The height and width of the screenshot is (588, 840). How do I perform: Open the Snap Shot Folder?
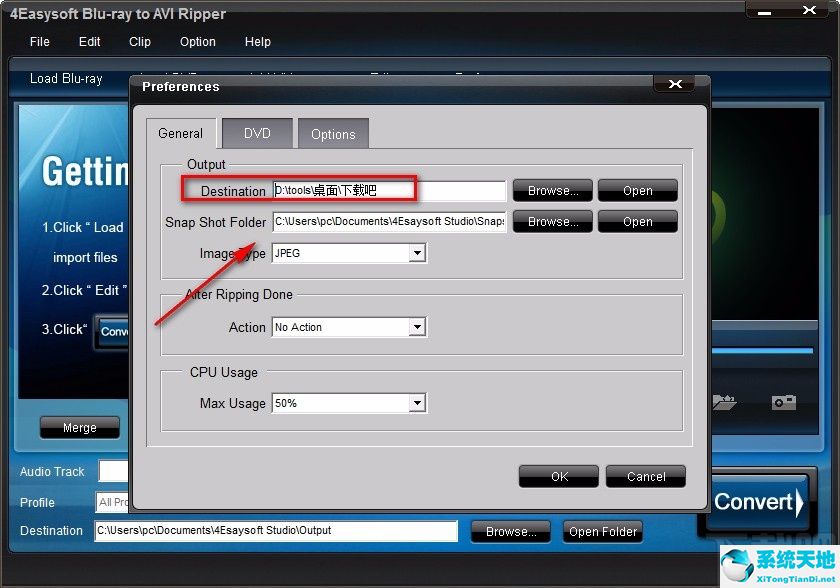638,222
